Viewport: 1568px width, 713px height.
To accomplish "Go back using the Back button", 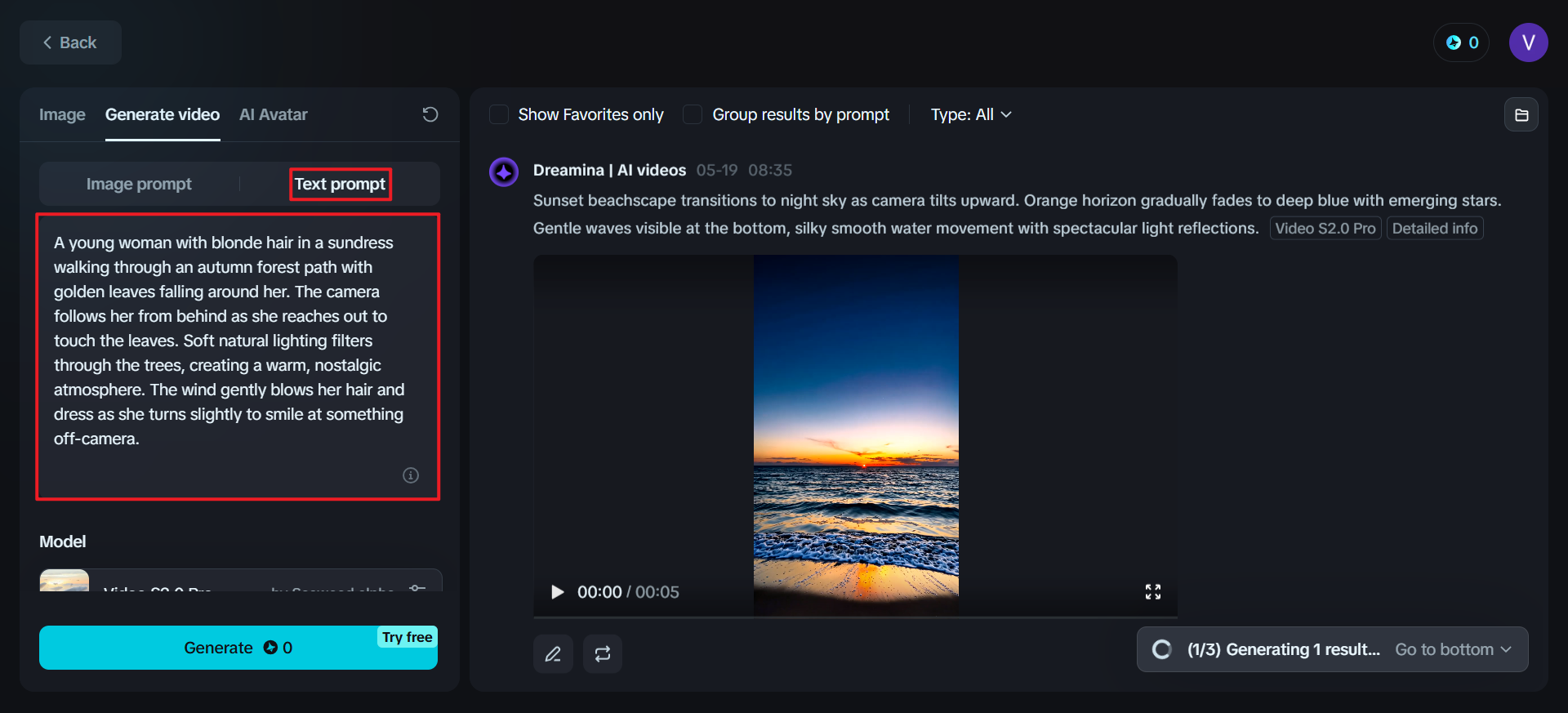I will click(70, 42).
